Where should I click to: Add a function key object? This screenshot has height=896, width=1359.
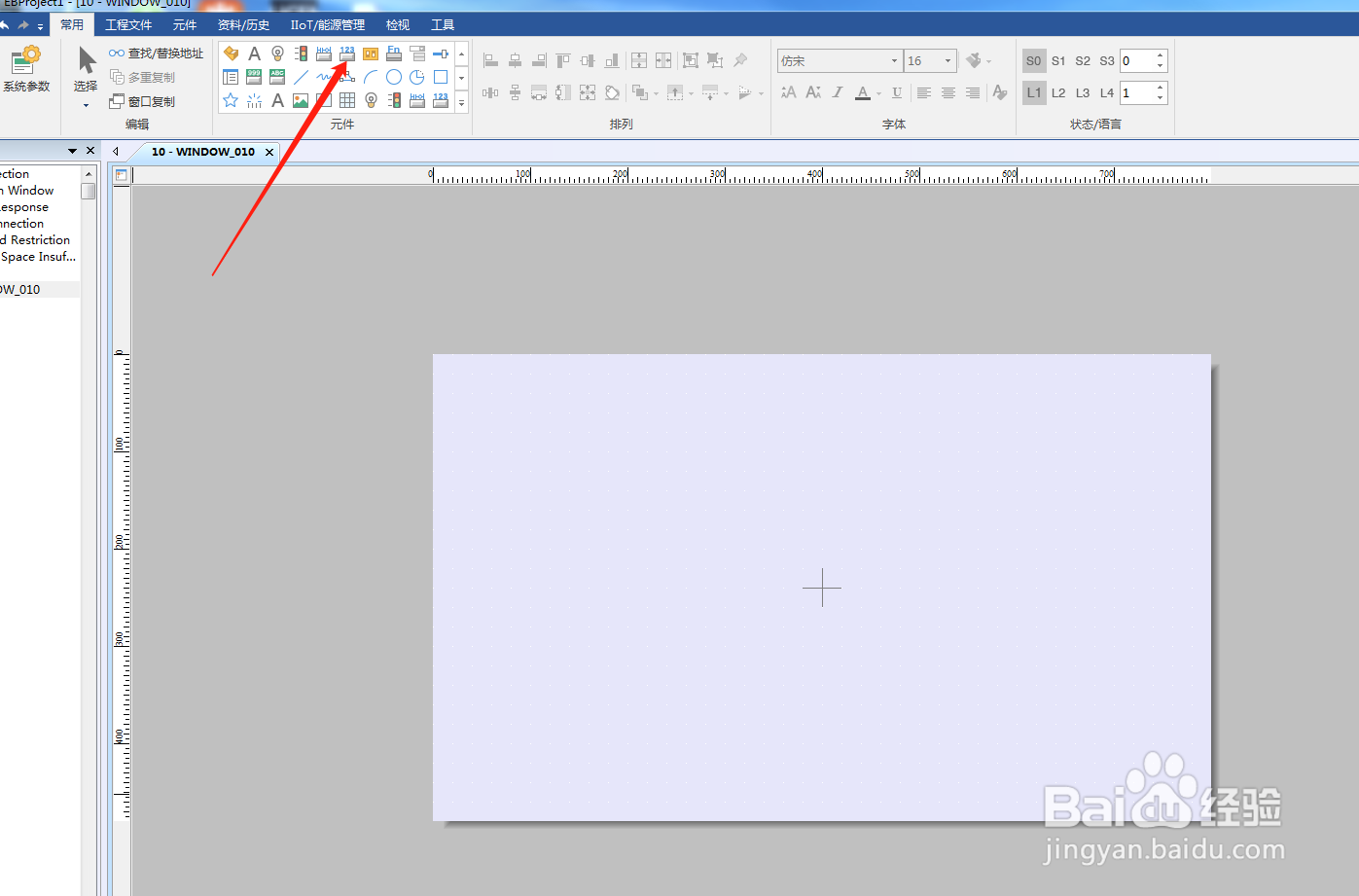click(x=394, y=54)
